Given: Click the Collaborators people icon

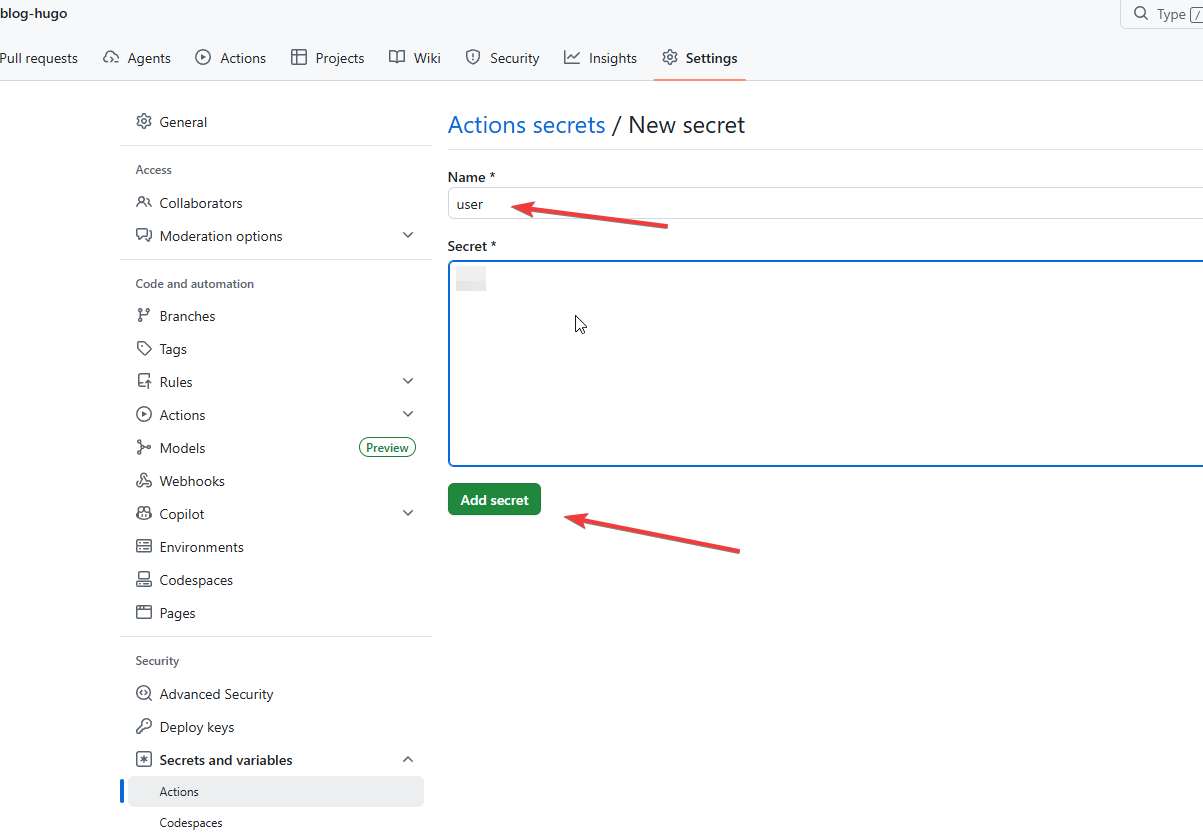Looking at the screenshot, I should click(143, 203).
